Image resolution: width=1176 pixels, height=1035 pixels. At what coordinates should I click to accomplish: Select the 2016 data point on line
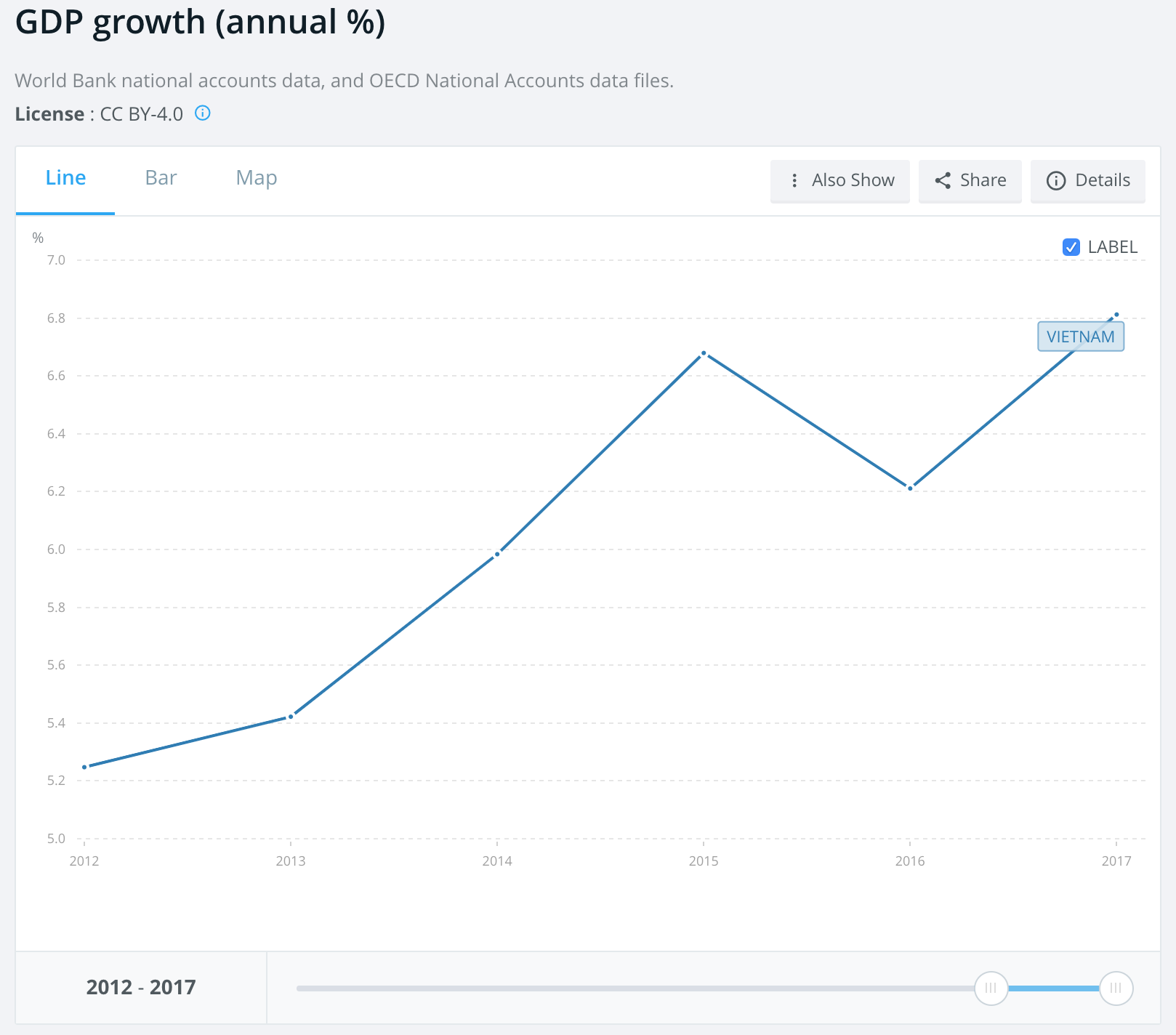tap(910, 488)
